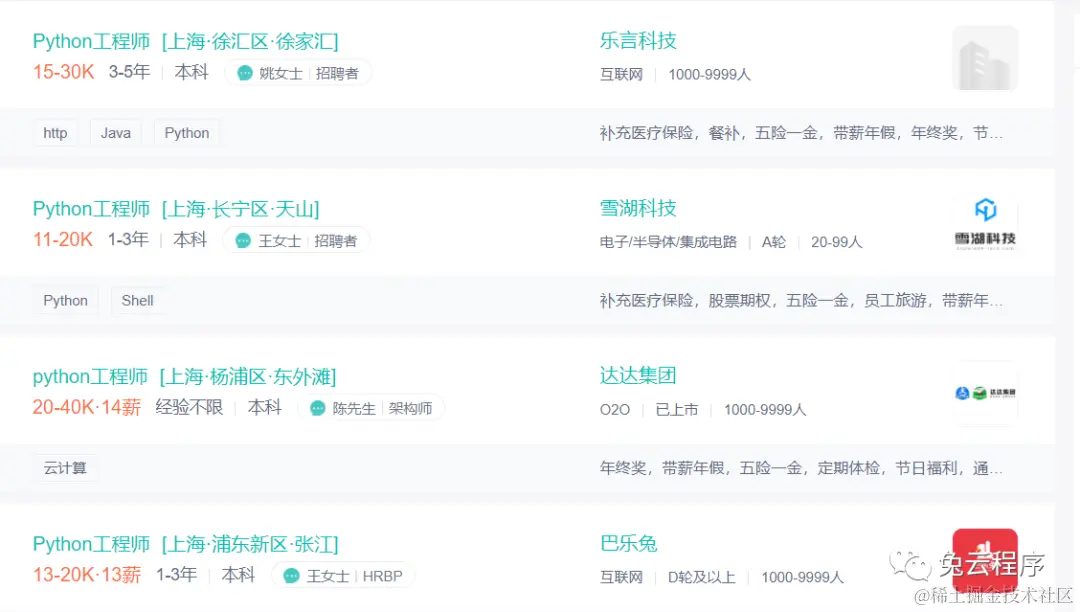The height and width of the screenshot is (612, 1080).
Task: Open 乐言科技 company page
Action: pos(638,41)
